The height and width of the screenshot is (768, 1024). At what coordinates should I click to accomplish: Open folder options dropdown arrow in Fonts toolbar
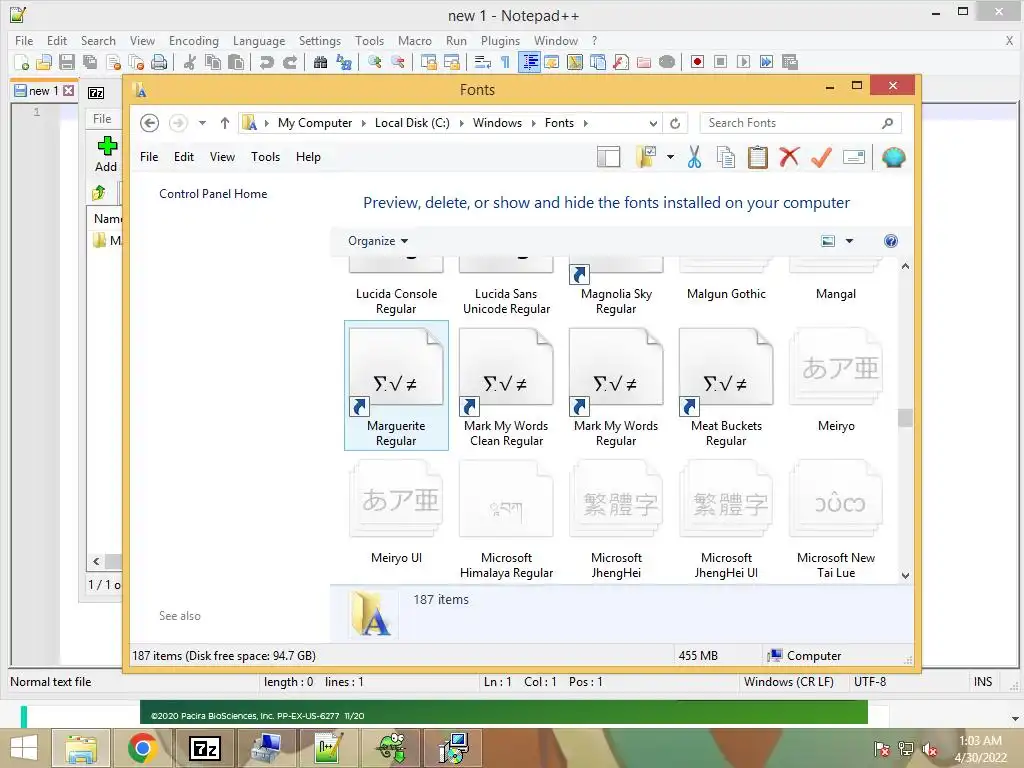[671, 157]
